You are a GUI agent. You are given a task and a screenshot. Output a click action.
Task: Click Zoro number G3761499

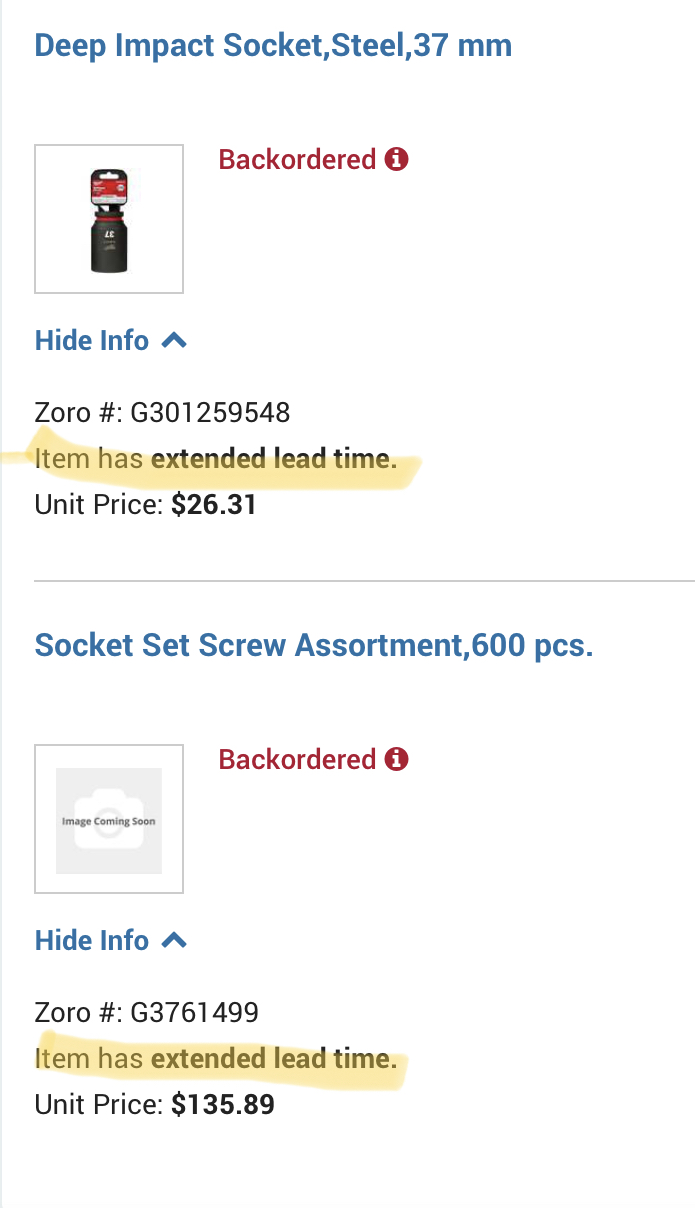pyautogui.click(x=194, y=1012)
